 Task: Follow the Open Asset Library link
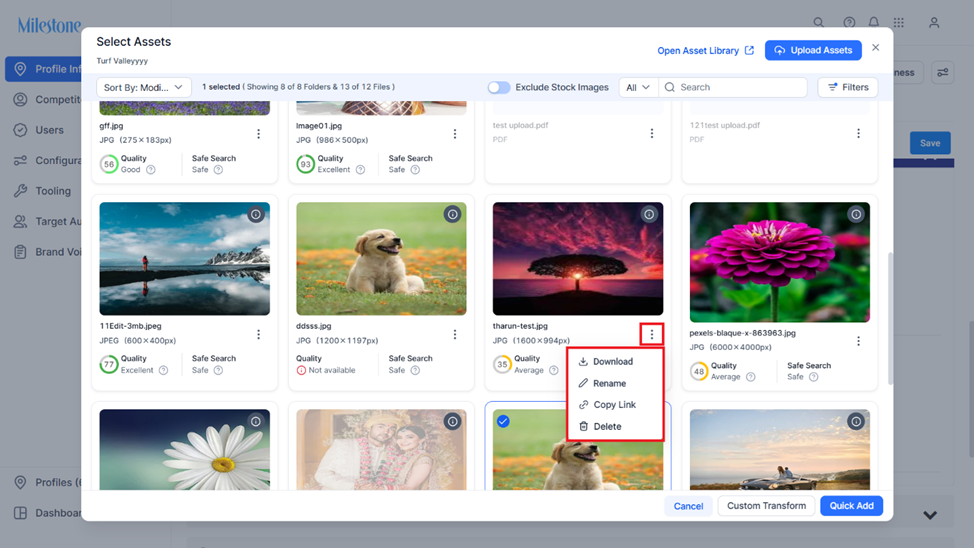[x=706, y=50]
